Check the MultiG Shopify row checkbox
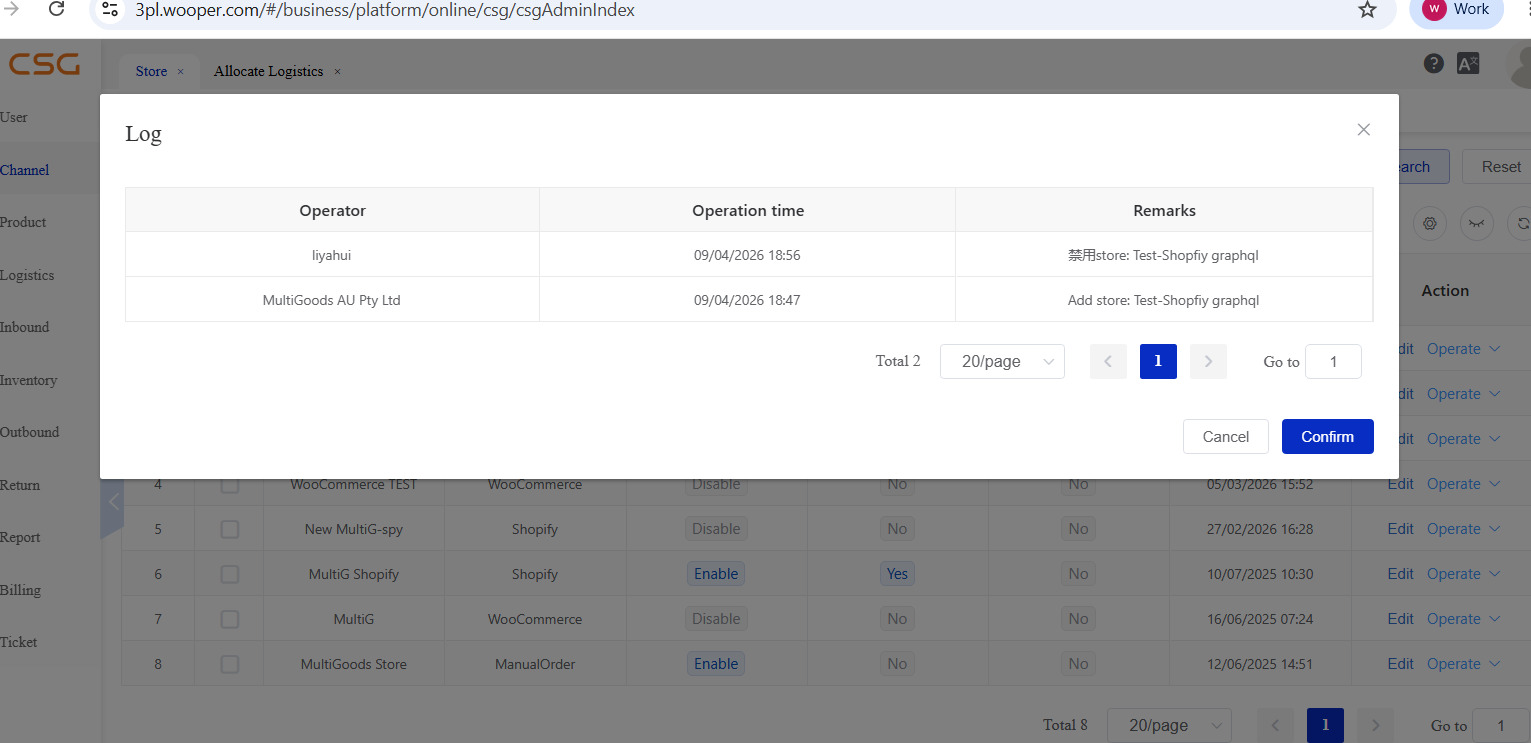This screenshot has height=743, width=1531. [229, 574]
